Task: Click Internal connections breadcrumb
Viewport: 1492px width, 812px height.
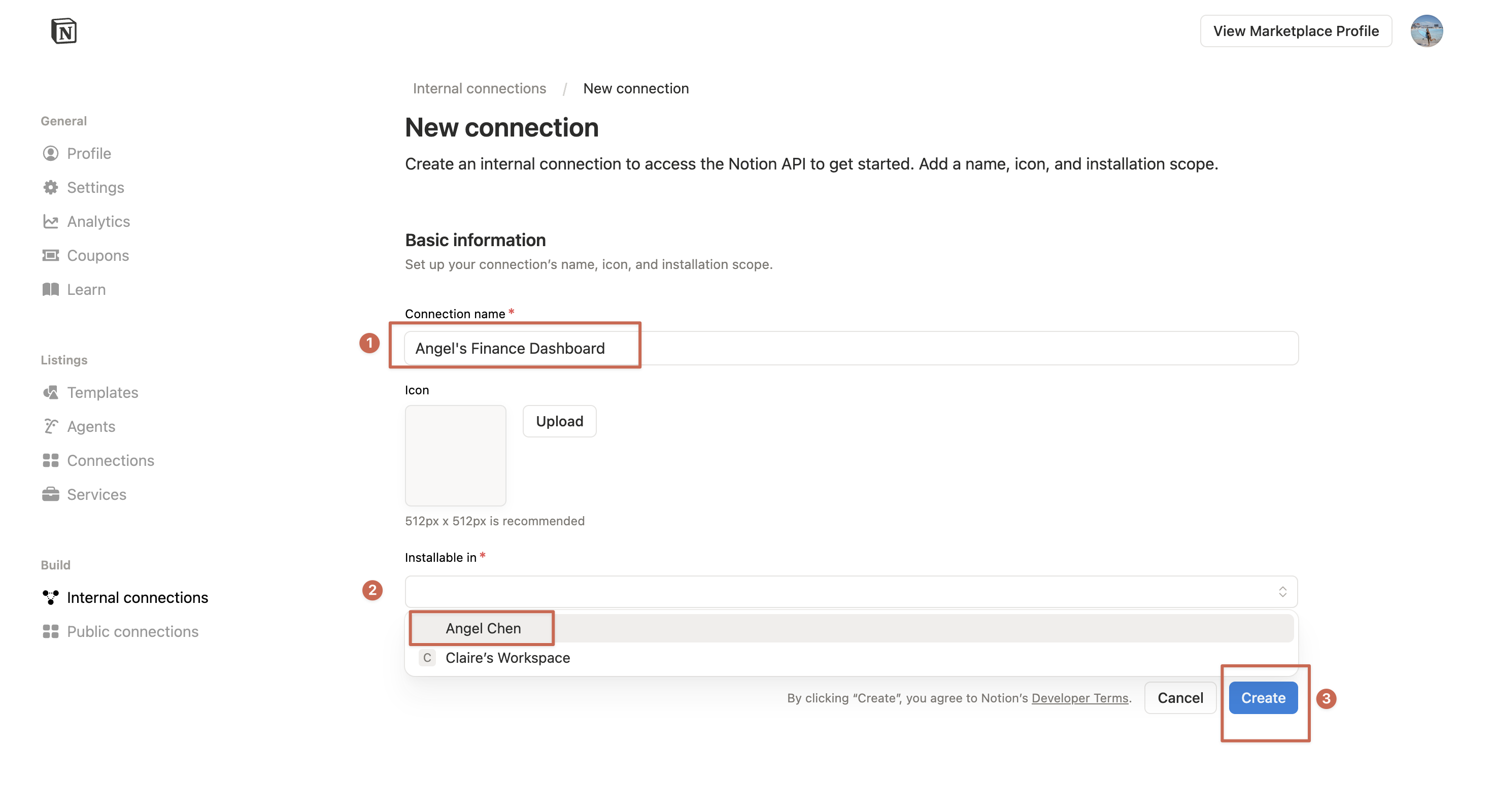Action: [x=479, y=89]
